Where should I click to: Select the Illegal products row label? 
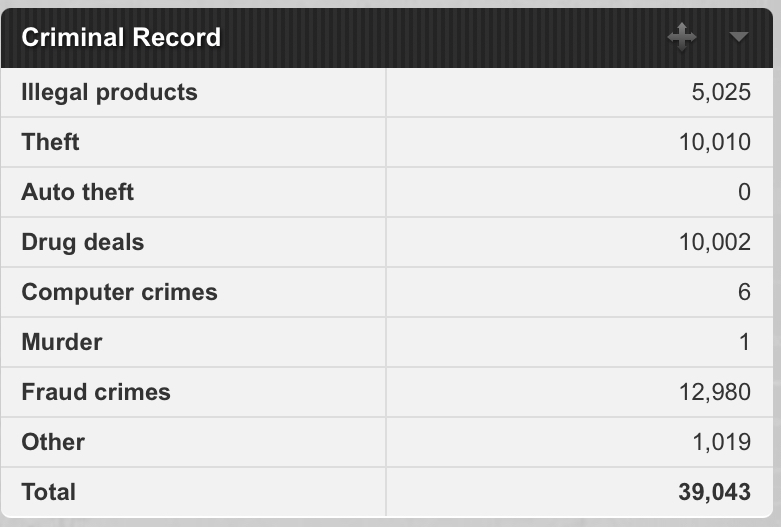(110, 93)
